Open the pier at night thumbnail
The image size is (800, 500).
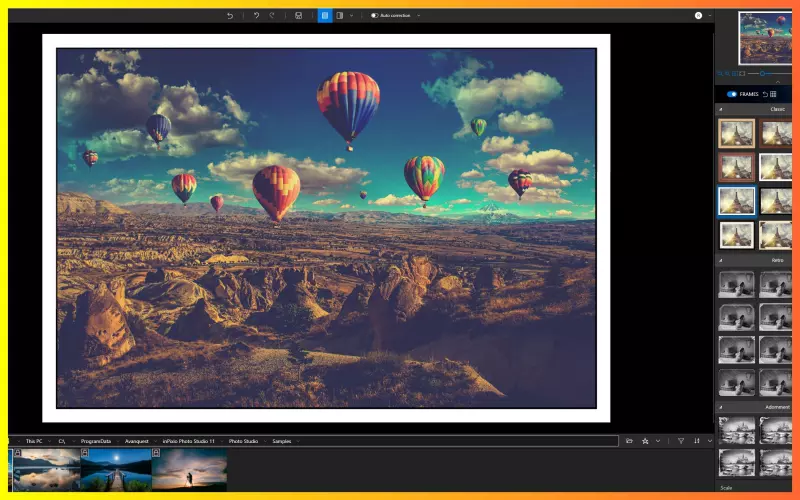point(116,469)
